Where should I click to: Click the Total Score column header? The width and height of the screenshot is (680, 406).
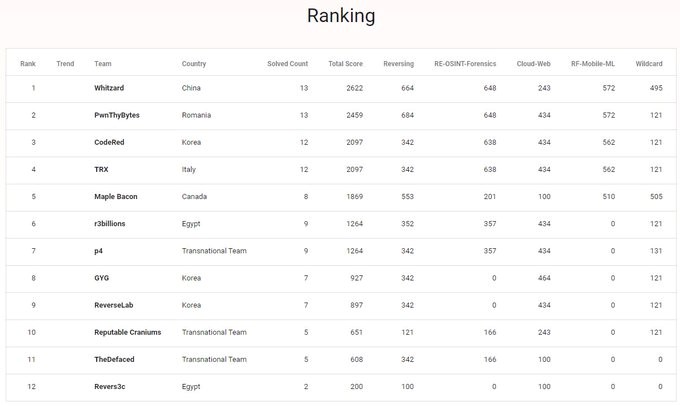[347, 64]
